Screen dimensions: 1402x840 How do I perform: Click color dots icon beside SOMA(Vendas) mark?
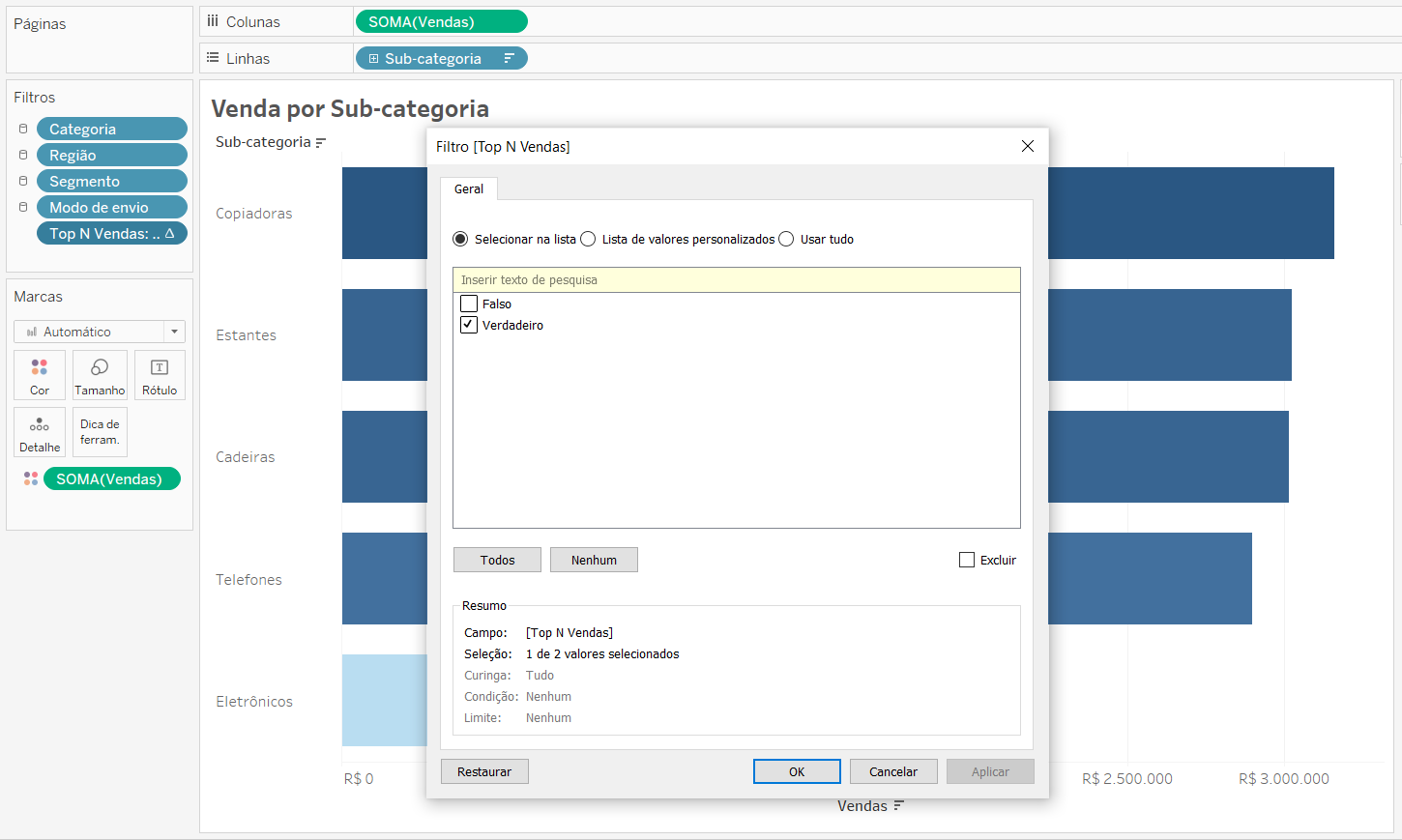(31, 478)
